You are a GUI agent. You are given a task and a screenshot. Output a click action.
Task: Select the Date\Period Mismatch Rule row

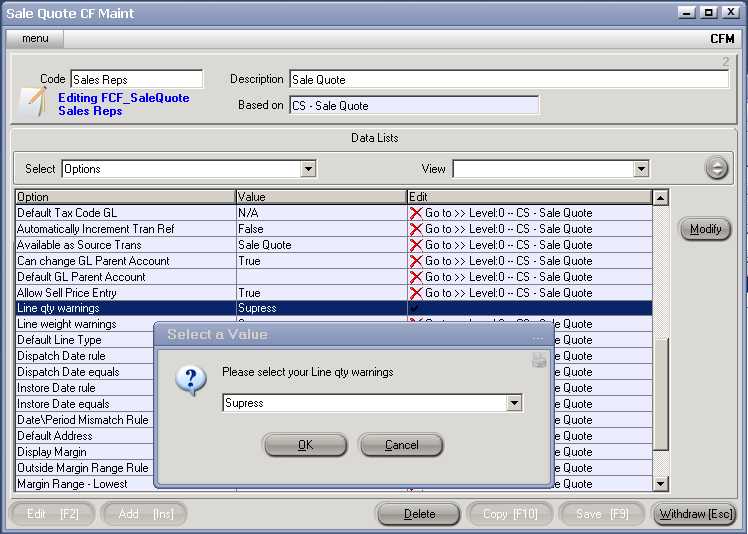point(84,420)
